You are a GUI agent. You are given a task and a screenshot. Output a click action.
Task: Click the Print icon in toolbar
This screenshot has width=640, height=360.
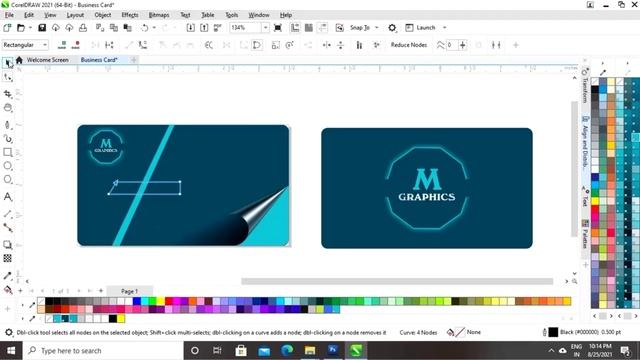tap(83, 28)
